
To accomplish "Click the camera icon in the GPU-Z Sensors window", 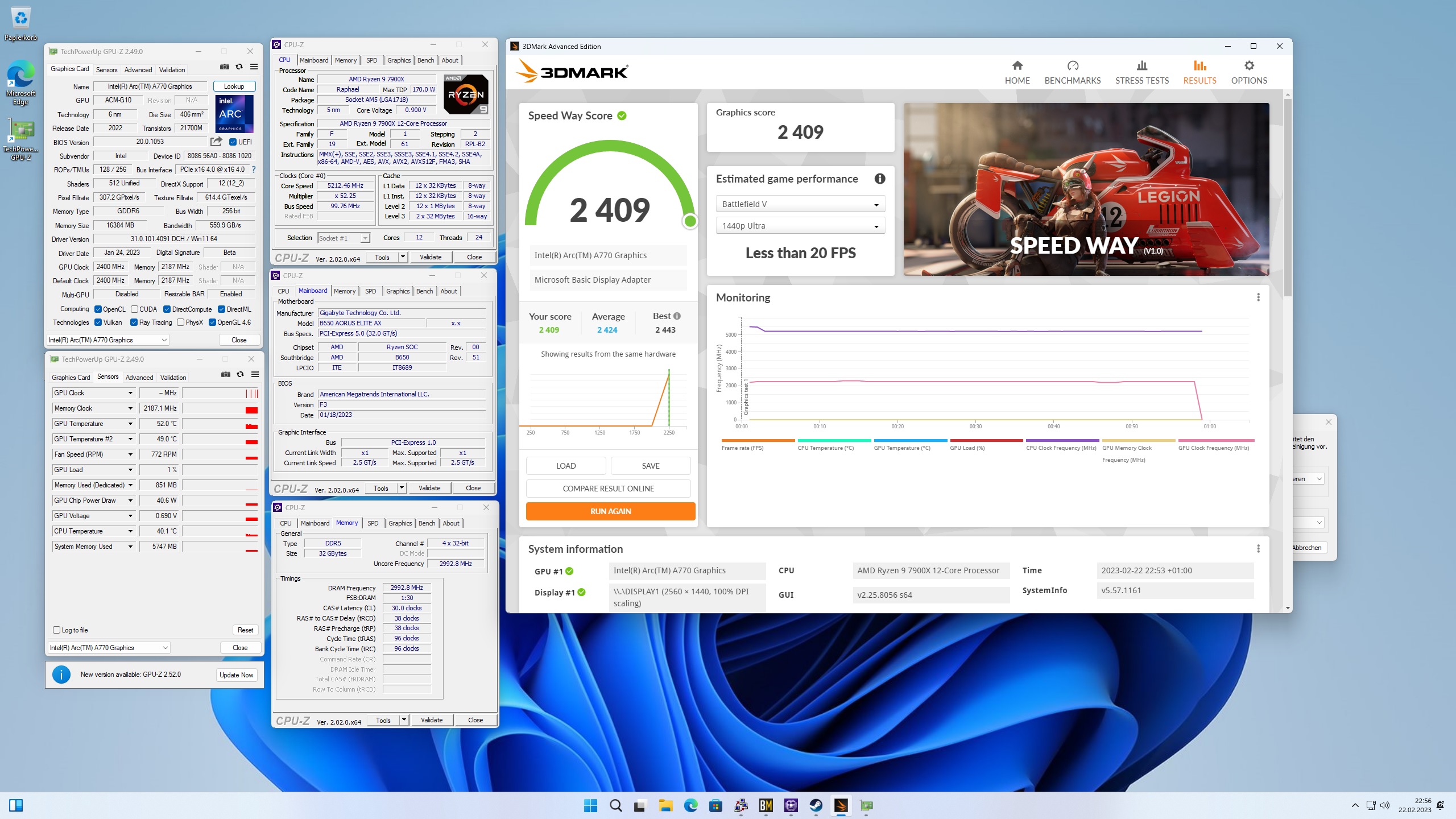I will [x=226, y=374].
